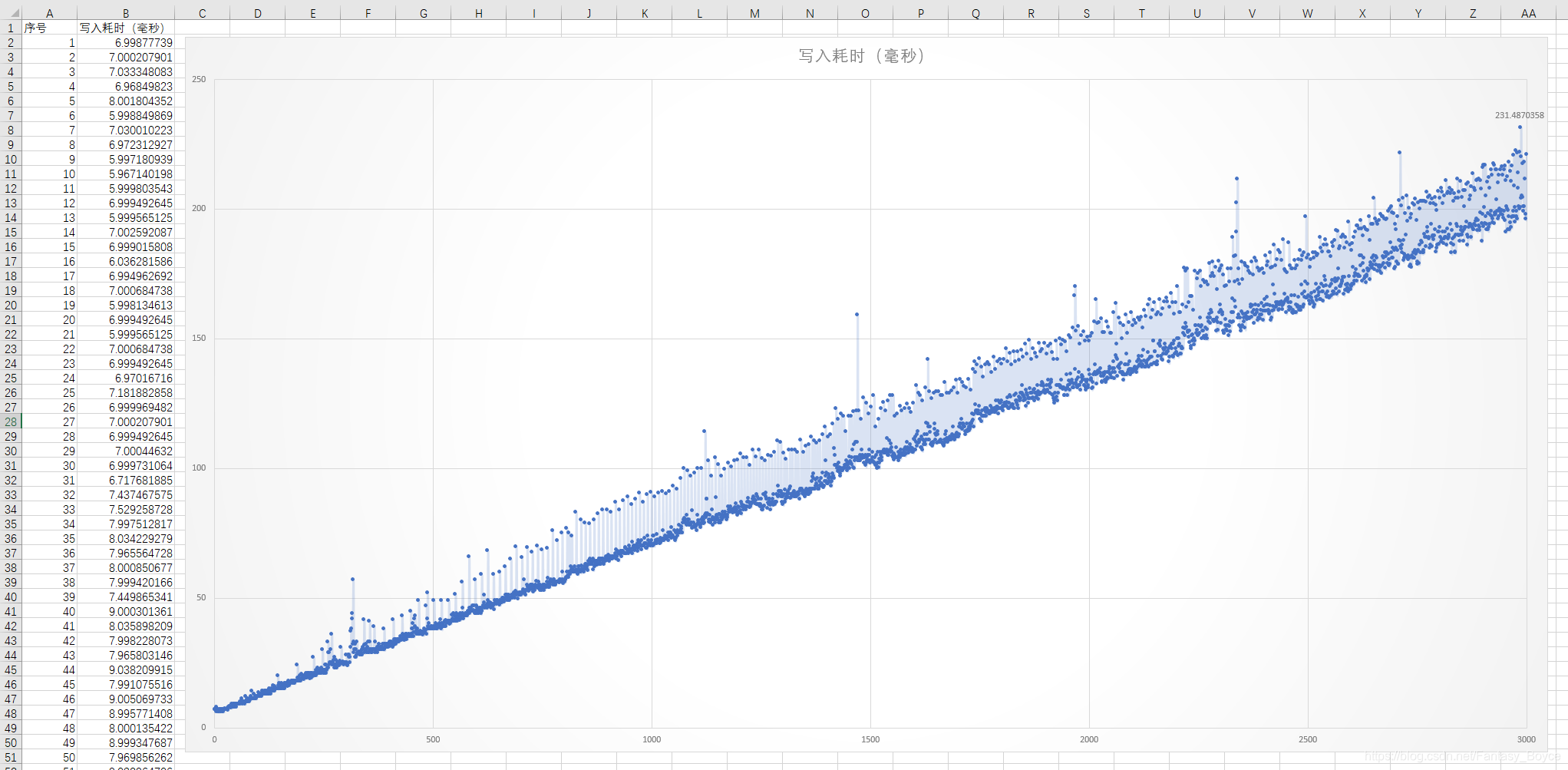This screenshot has width=1568, height=770.
Task: Select cell with value 6.036281586
Action: tap(126, 261)
